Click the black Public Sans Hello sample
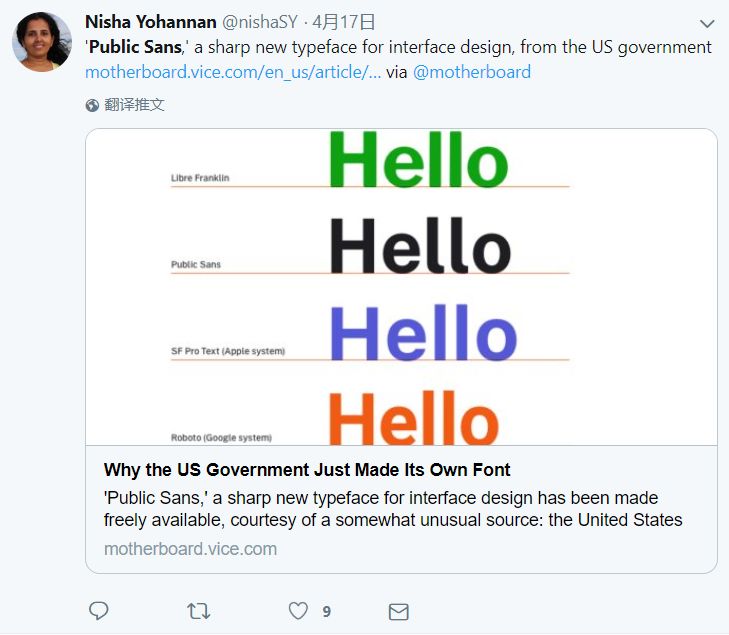This screenshot has width=729, height=635. point(420,246)
